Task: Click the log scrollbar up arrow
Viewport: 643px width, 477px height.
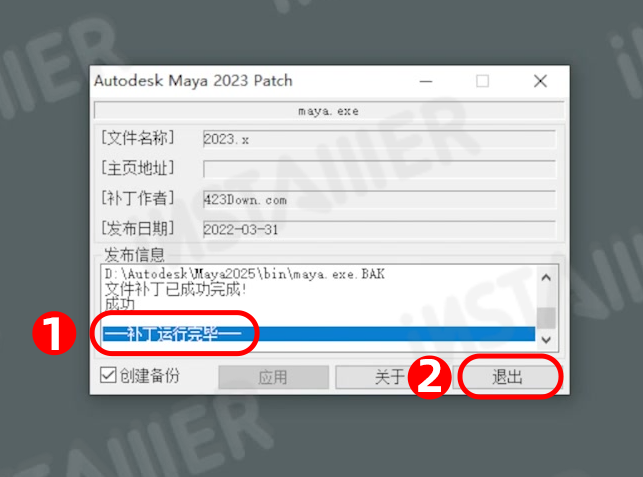Action: [x=546, y=278]
